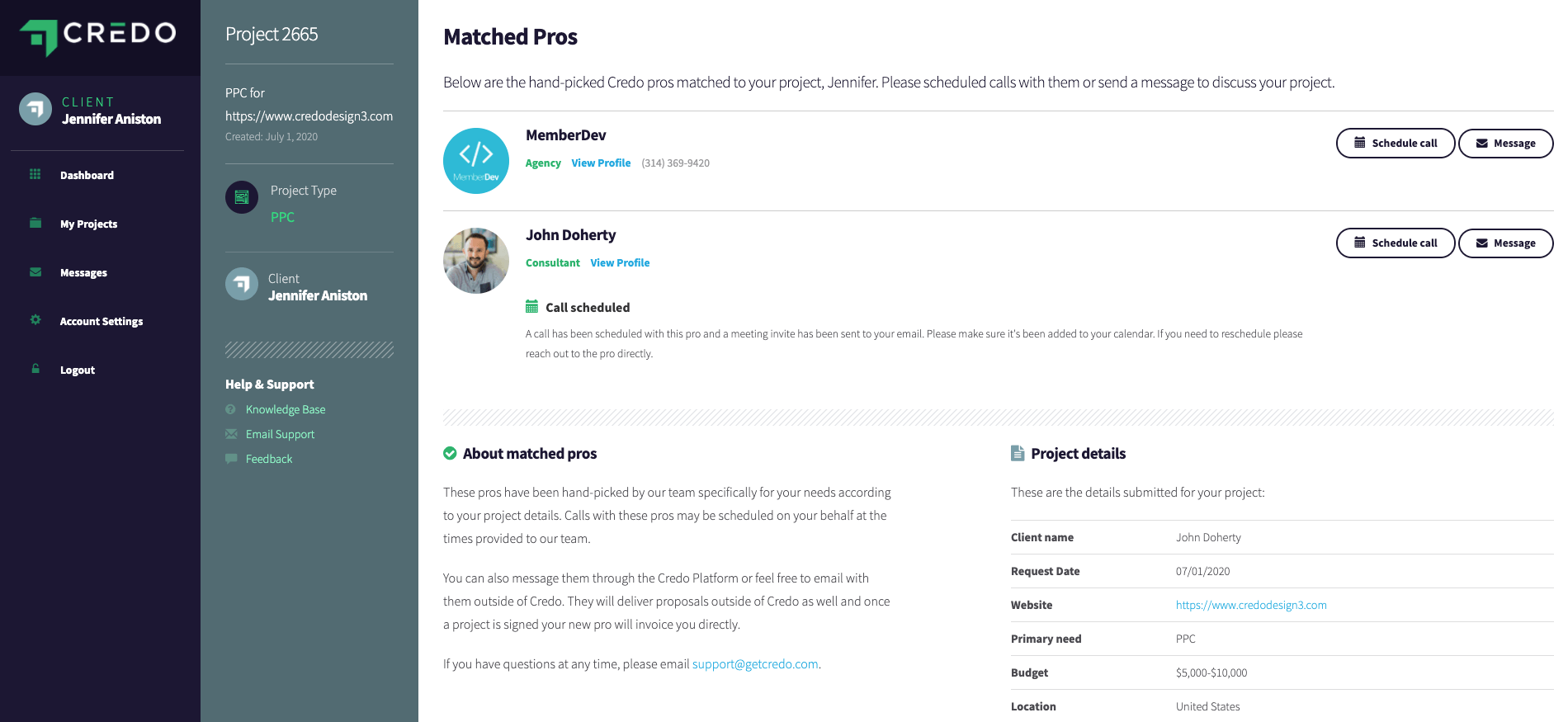Click the Credo logo icon
Screen dimensions: 1568x722
pos(39,37)
